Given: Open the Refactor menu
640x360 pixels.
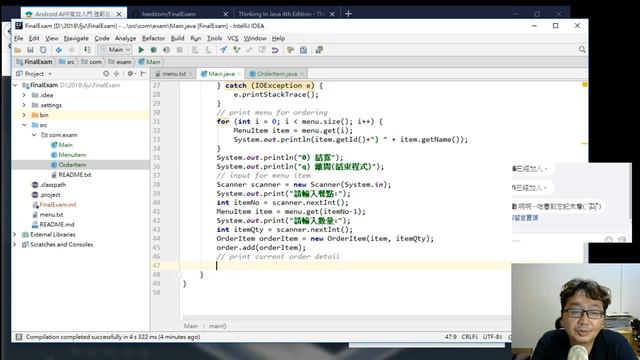Looking at the screenshot, I should click(153, 38).
